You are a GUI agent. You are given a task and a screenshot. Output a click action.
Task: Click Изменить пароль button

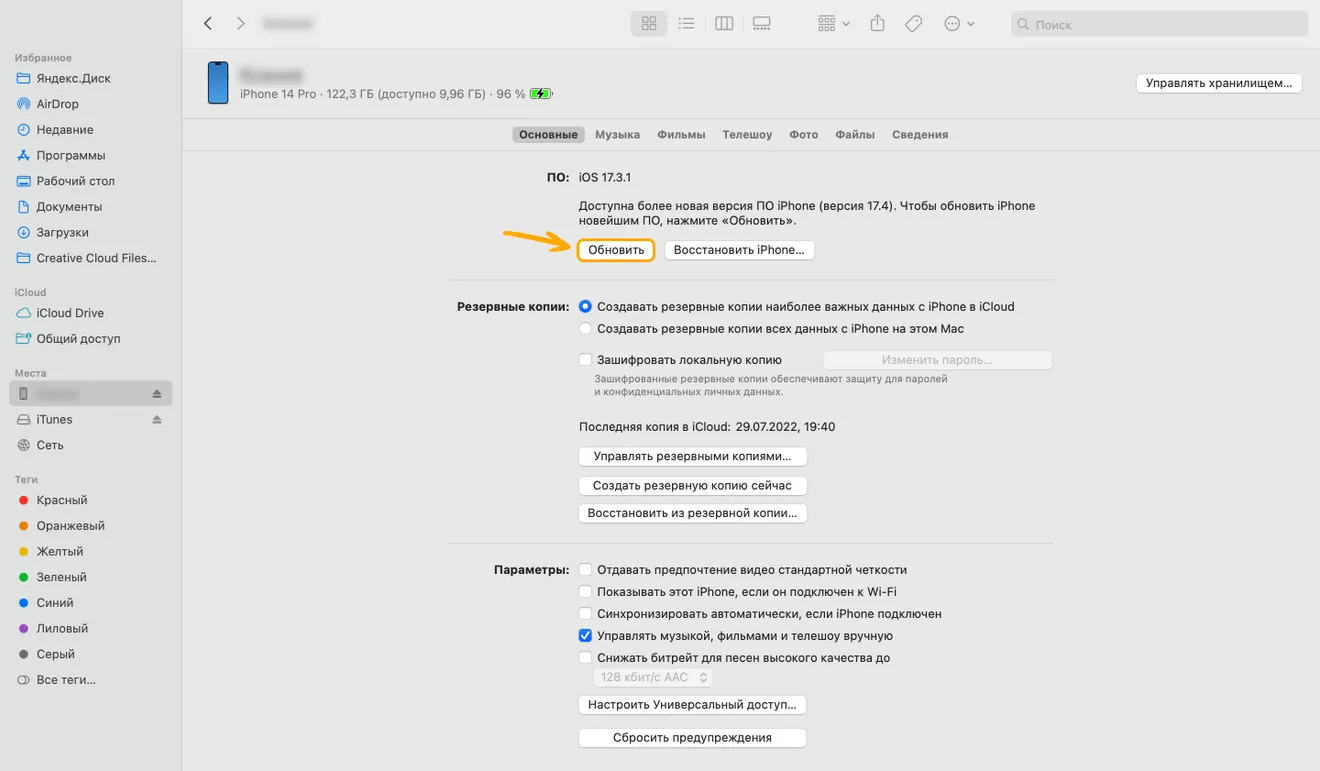(937, 360)
